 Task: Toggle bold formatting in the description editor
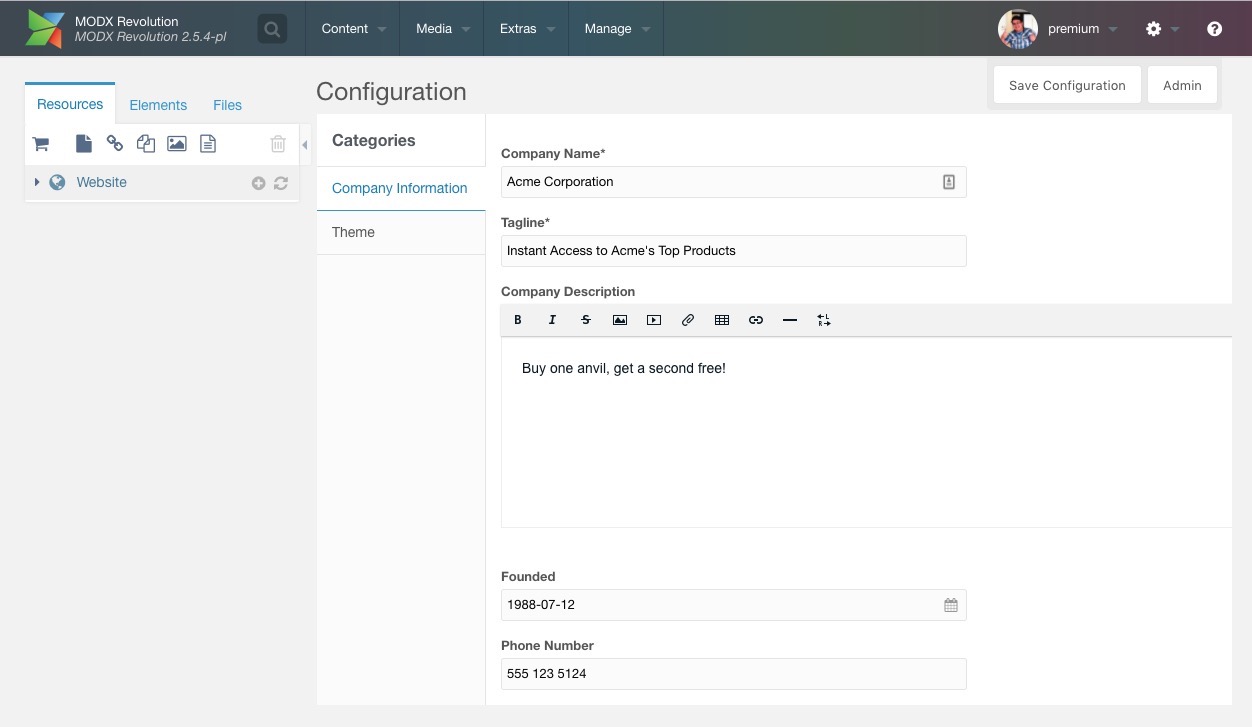tap(518, 320)
